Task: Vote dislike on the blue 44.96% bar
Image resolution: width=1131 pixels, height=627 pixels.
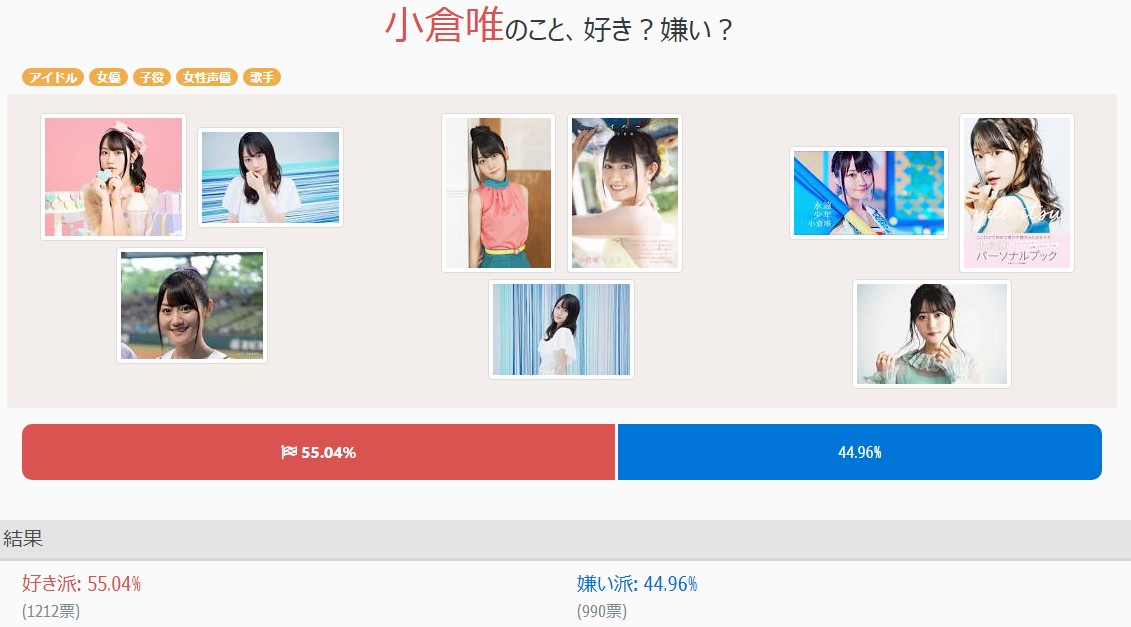Action: (x=860, y=452)
